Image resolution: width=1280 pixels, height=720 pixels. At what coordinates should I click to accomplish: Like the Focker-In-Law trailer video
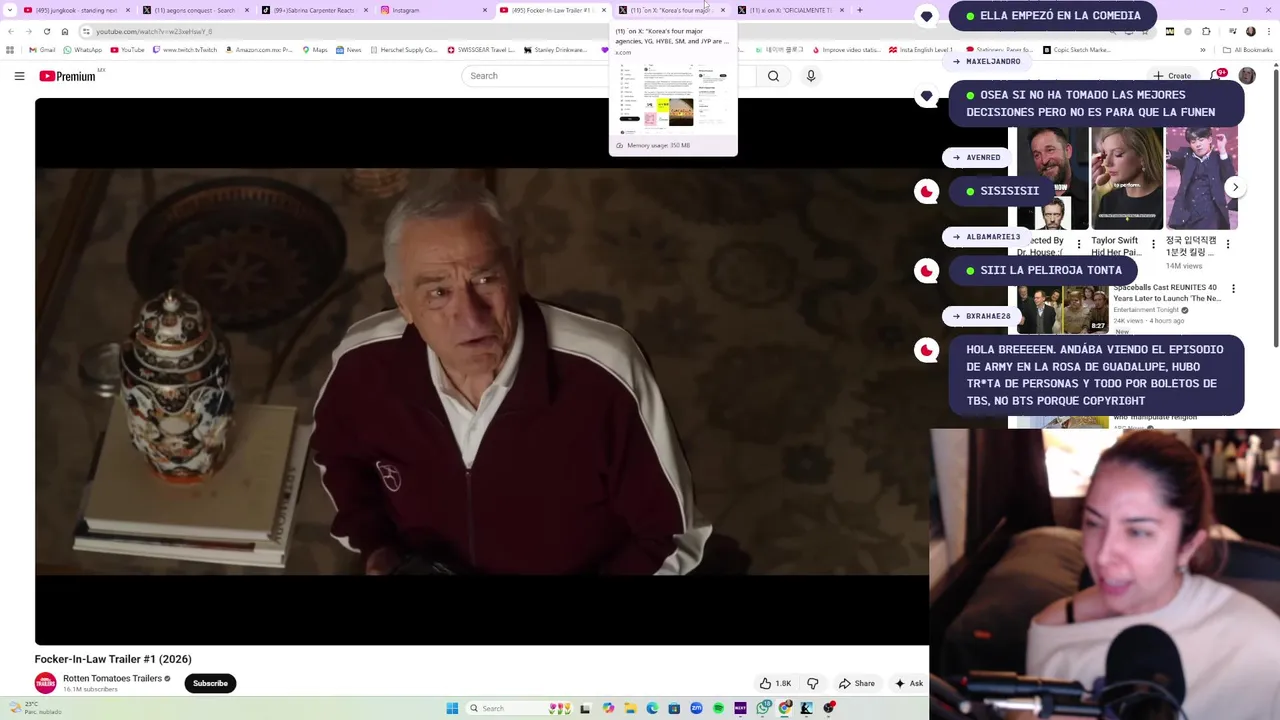pos(775,683)
